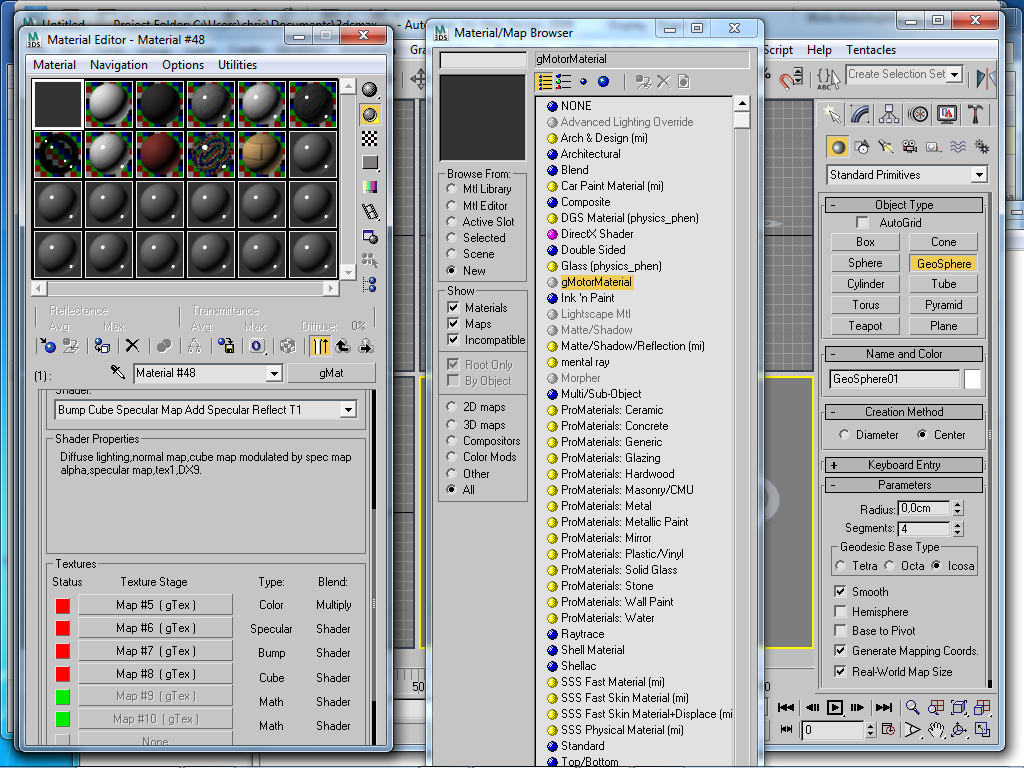Select the Scene radio button
The height and width of the screenshot is (768, 1024).
451,253
